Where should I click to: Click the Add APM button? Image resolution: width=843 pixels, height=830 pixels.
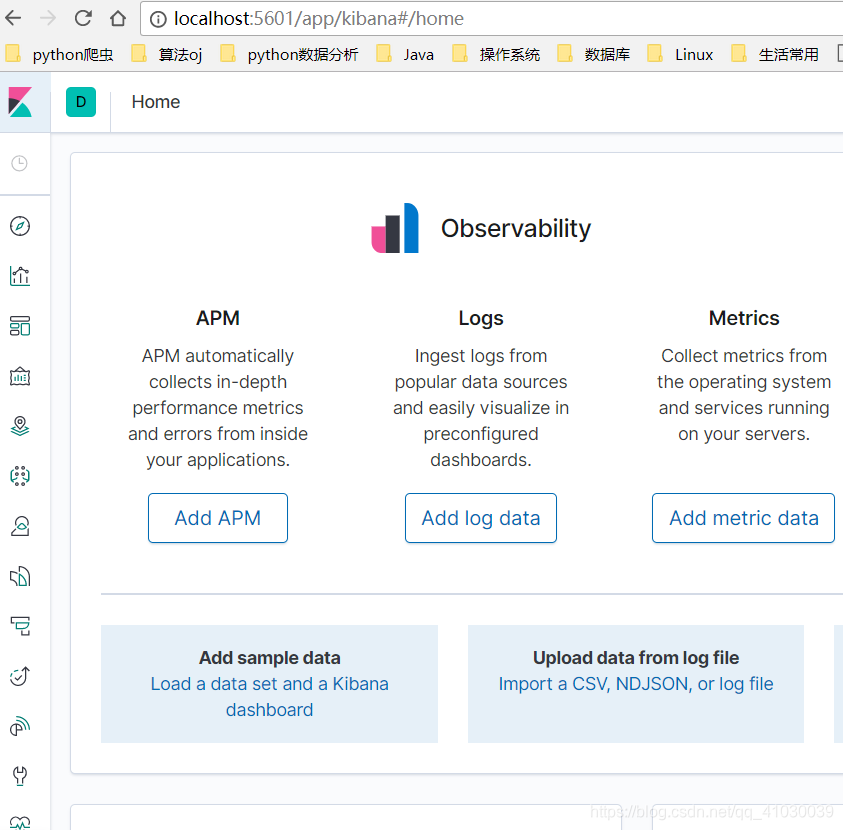point(218,518)
